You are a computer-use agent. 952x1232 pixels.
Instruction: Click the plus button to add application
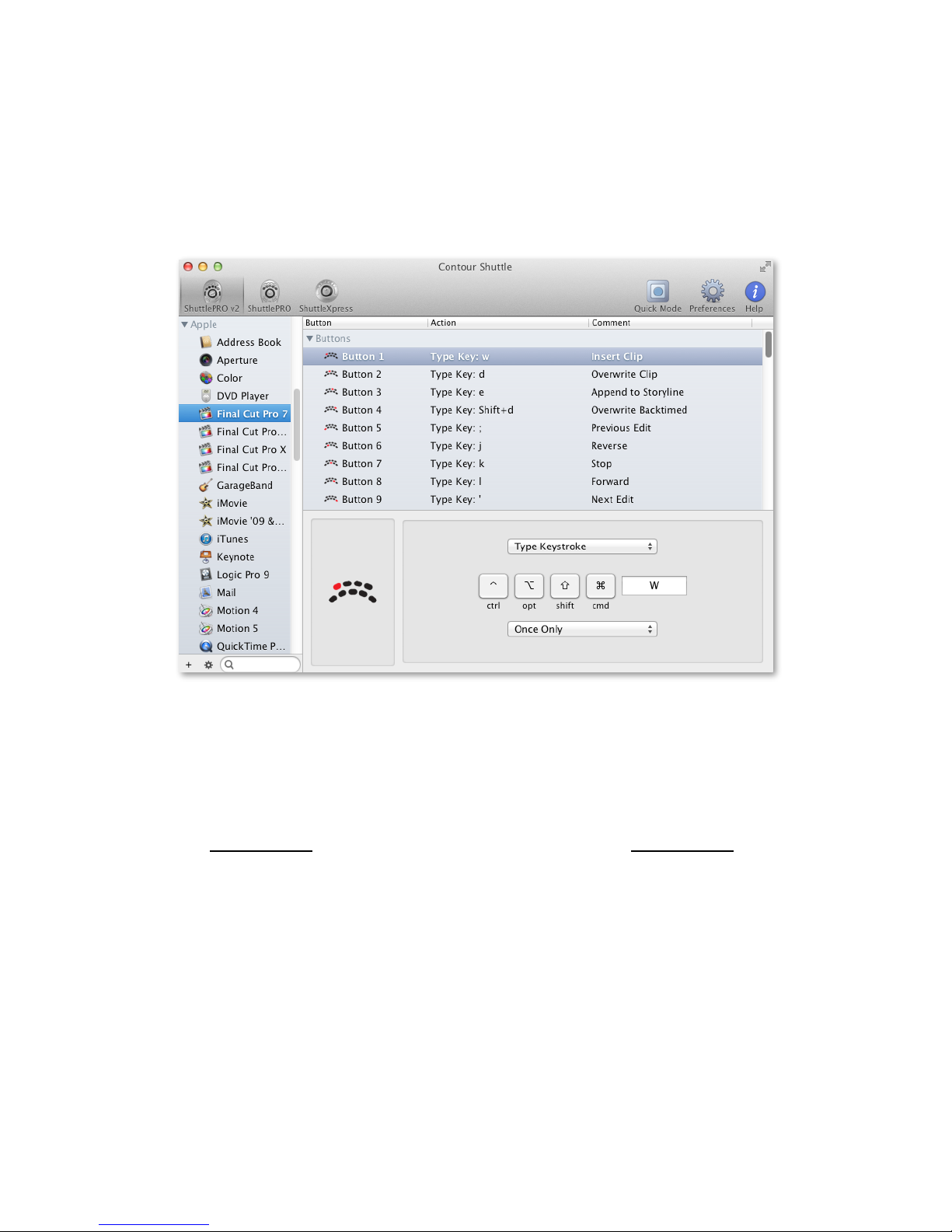189,665
